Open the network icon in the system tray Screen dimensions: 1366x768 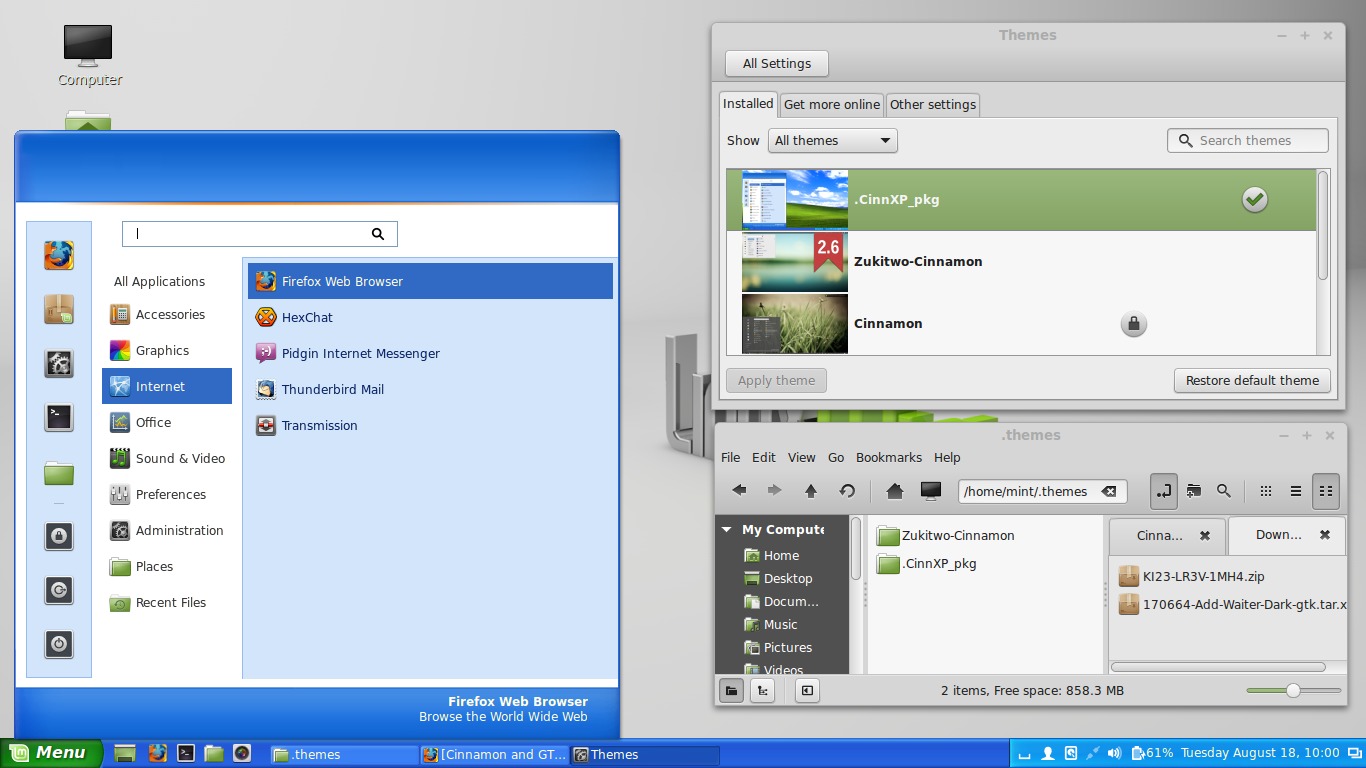click(1093, 753)
